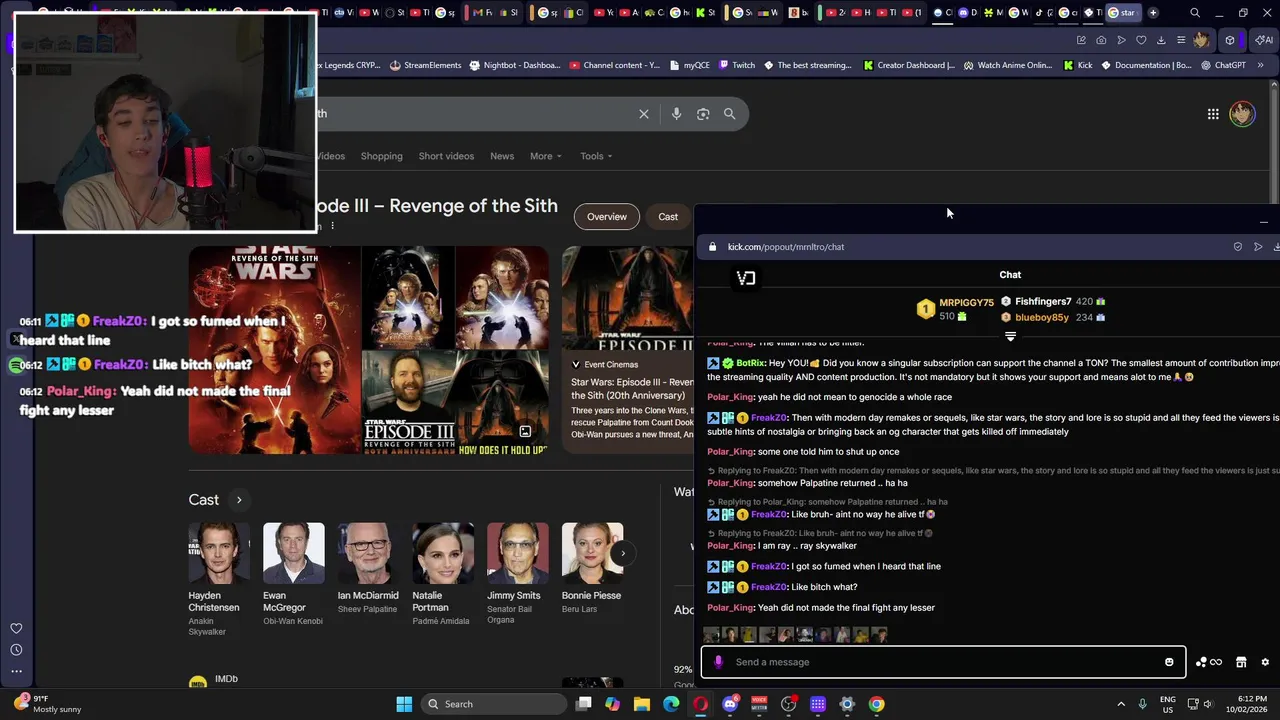
Task: Open the Natalie Portman cast card
Action: coord(442,575)
